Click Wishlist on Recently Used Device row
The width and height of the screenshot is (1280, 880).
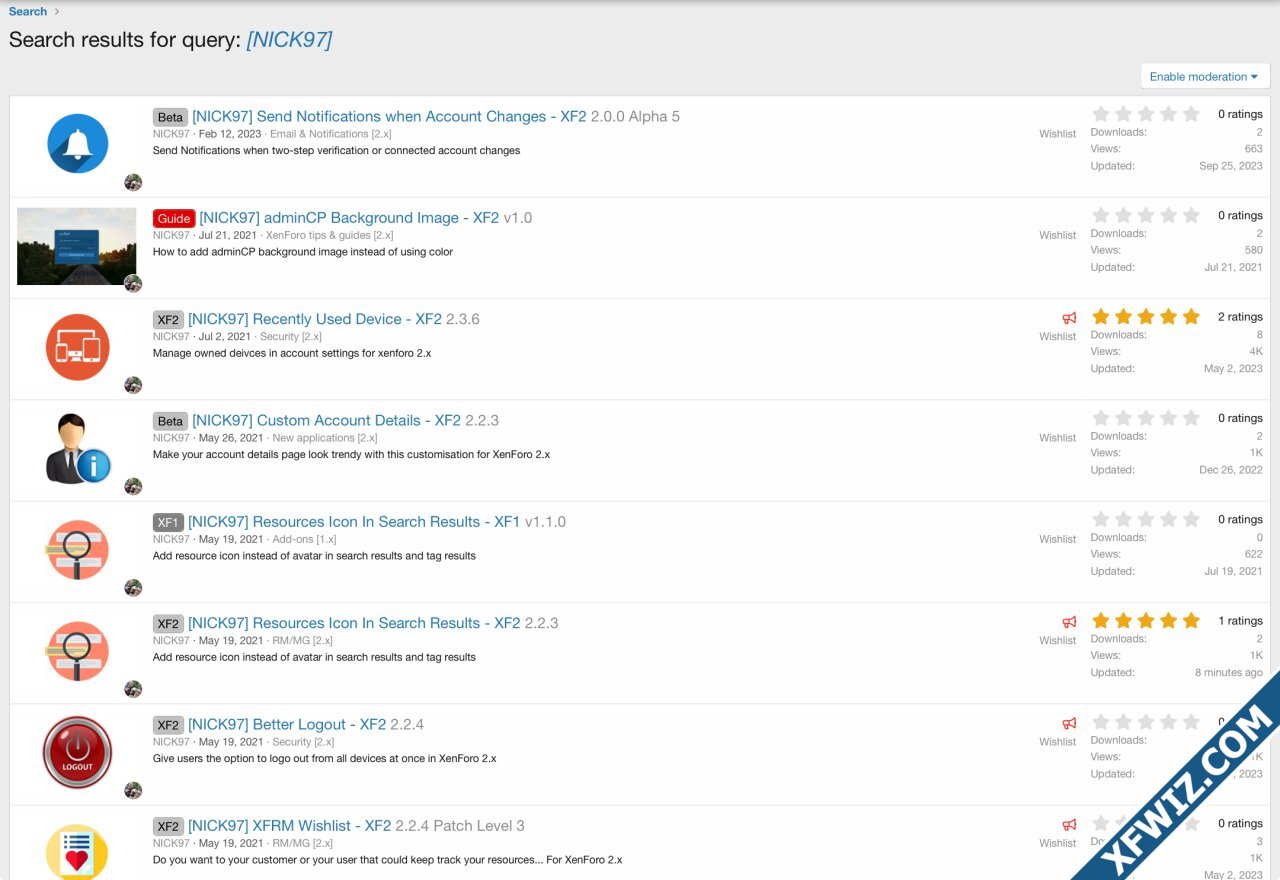pyautogui.click(x=1057, y=337)
